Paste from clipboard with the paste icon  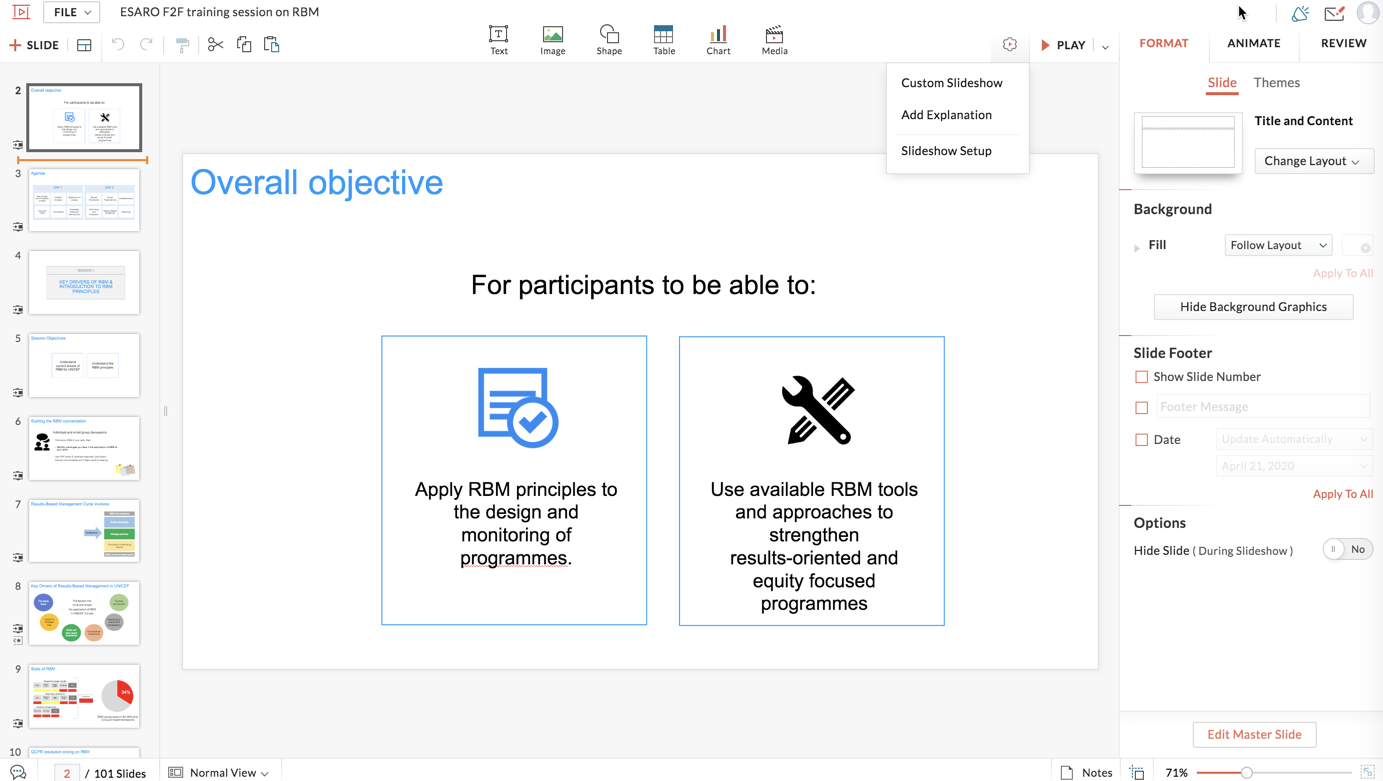click(272, 45)
